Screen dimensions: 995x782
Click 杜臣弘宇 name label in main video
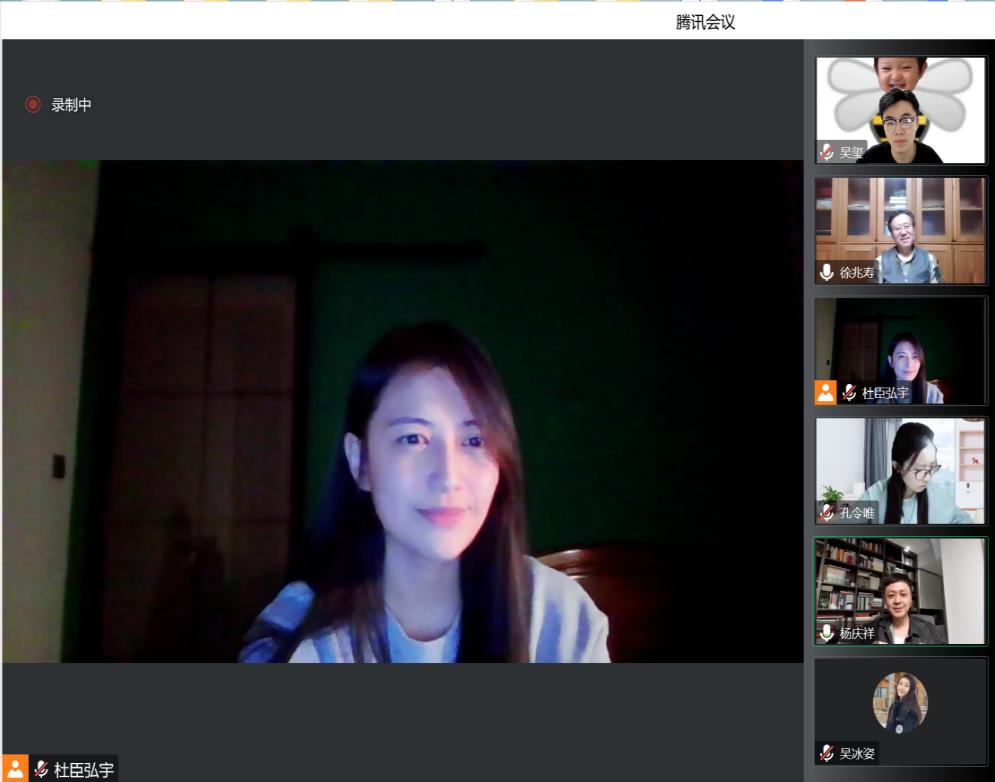pyautogui.click(x=84, y=769)
